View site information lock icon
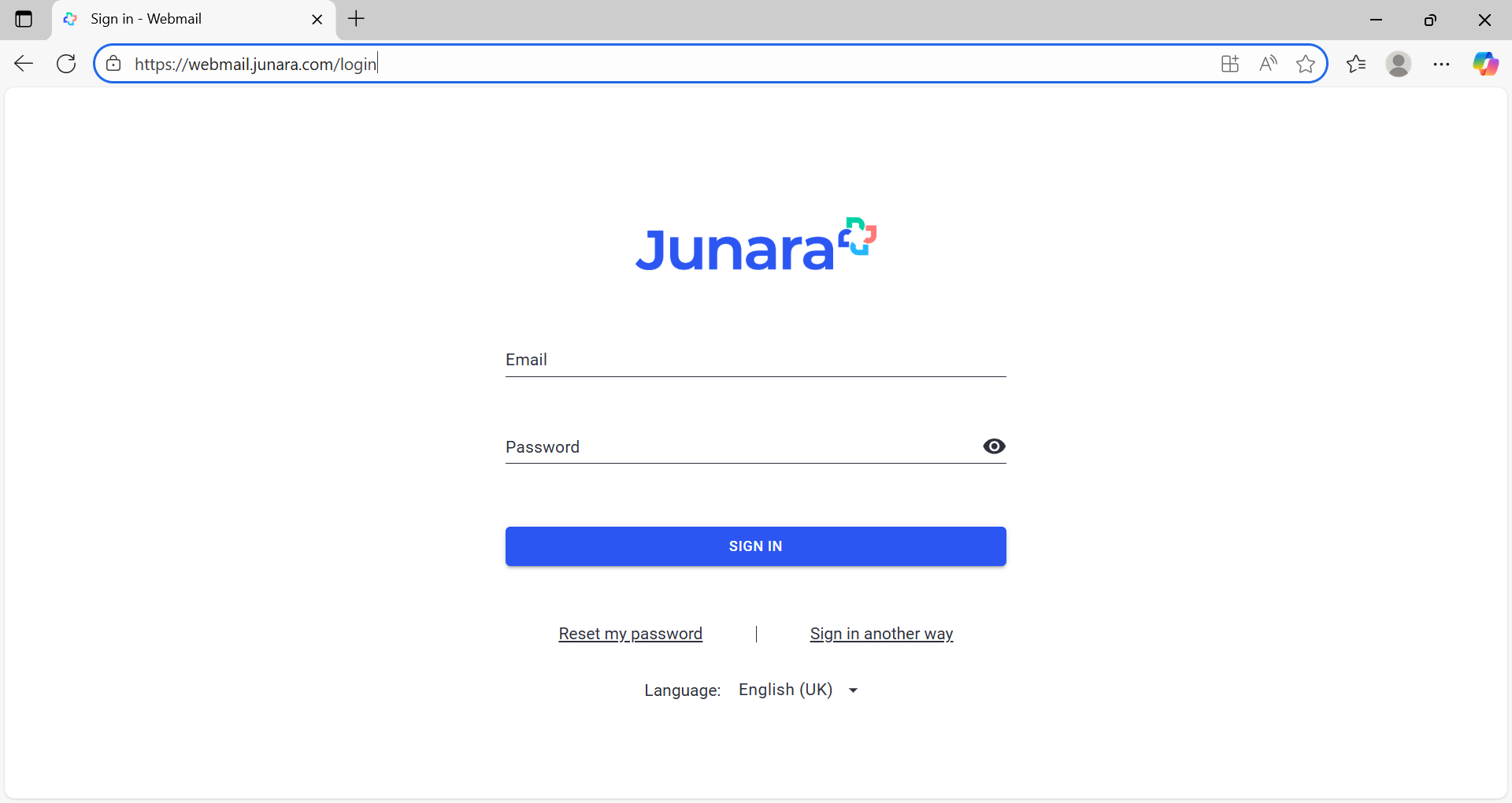Screen dimensions: 1512x803 tap(113, 64)
